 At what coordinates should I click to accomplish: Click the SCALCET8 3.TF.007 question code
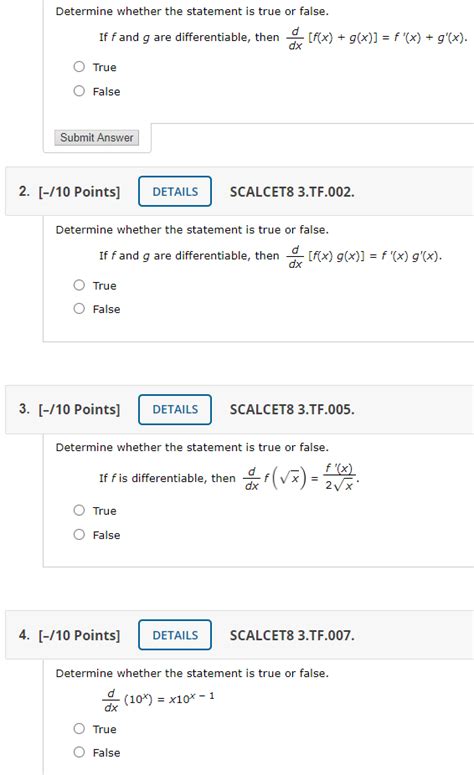point(292,635)
